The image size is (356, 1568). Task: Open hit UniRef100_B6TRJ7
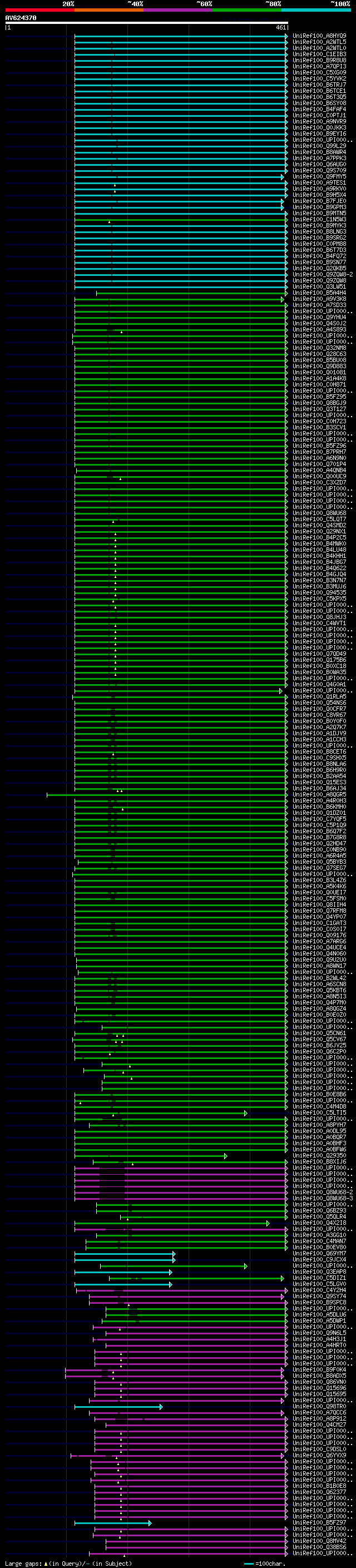[319, 85]
